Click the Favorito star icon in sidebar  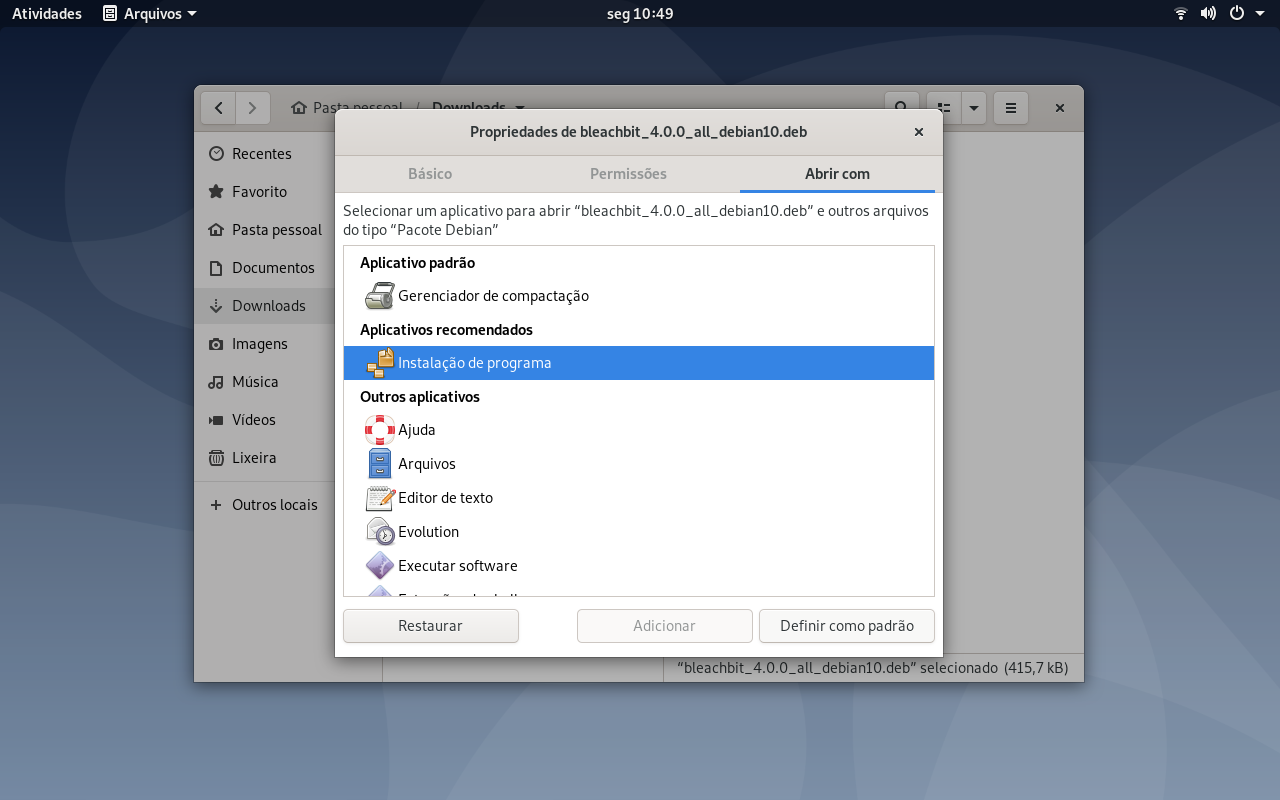(x=216, y=192)
